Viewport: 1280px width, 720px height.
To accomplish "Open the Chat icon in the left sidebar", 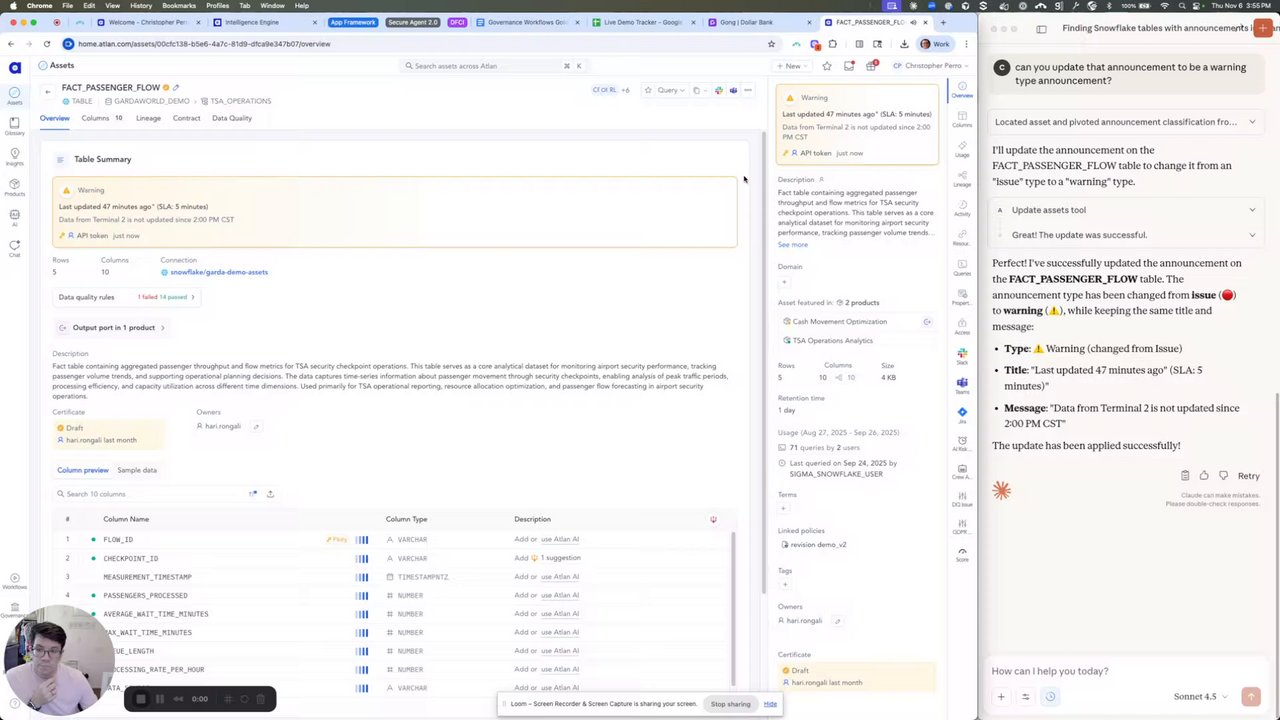I will click(15, 248).
